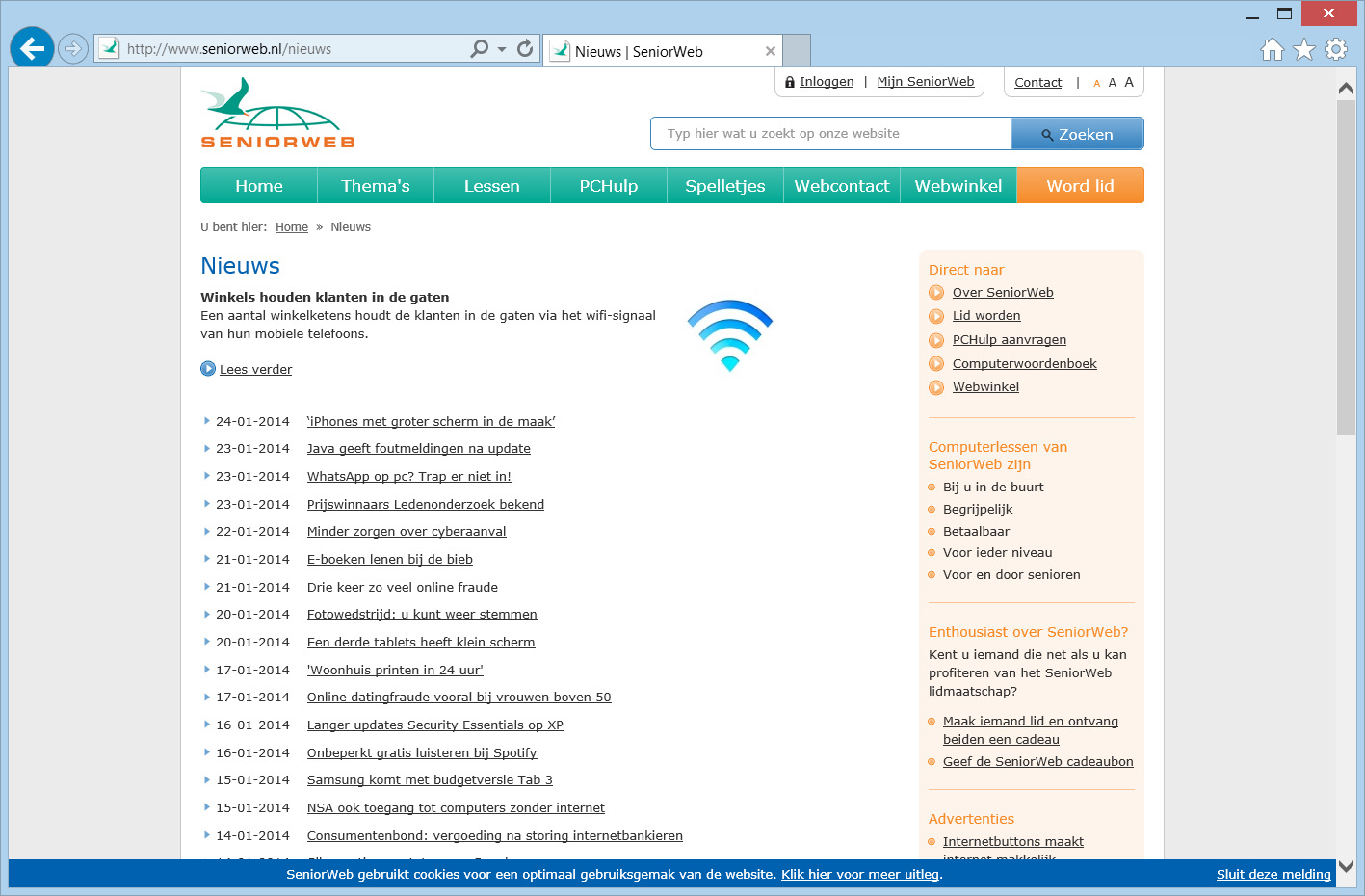This screenshot has width=1365, height=896.
Task: Click the scrollbar down arrow
Action: pos(1347,866)
